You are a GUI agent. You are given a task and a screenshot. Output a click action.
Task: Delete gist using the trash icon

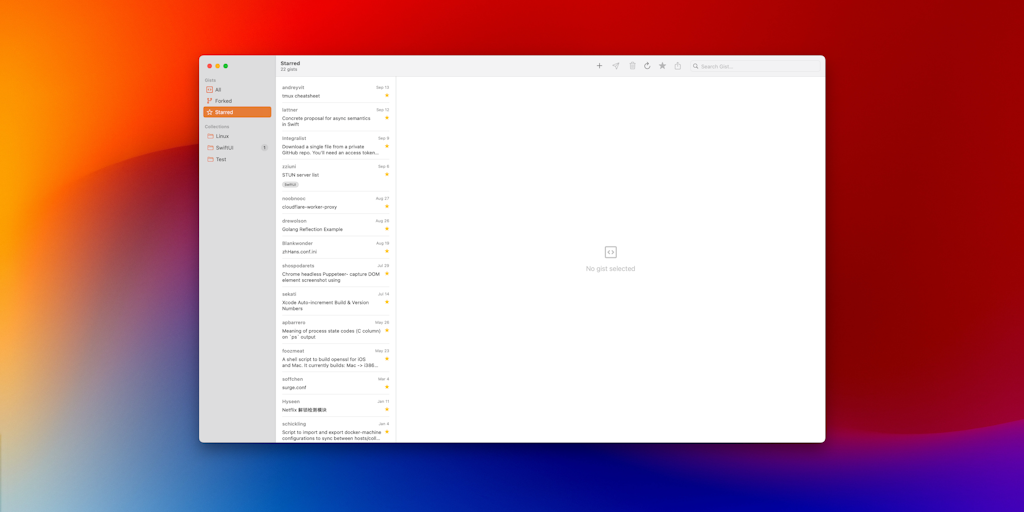632,66
